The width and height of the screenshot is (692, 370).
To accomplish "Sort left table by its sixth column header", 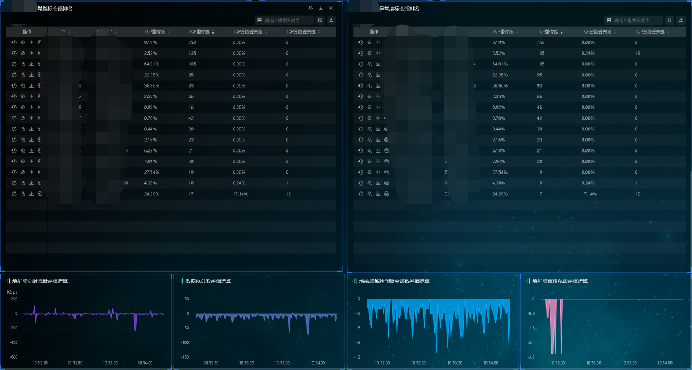I will [x=250, y=32].
